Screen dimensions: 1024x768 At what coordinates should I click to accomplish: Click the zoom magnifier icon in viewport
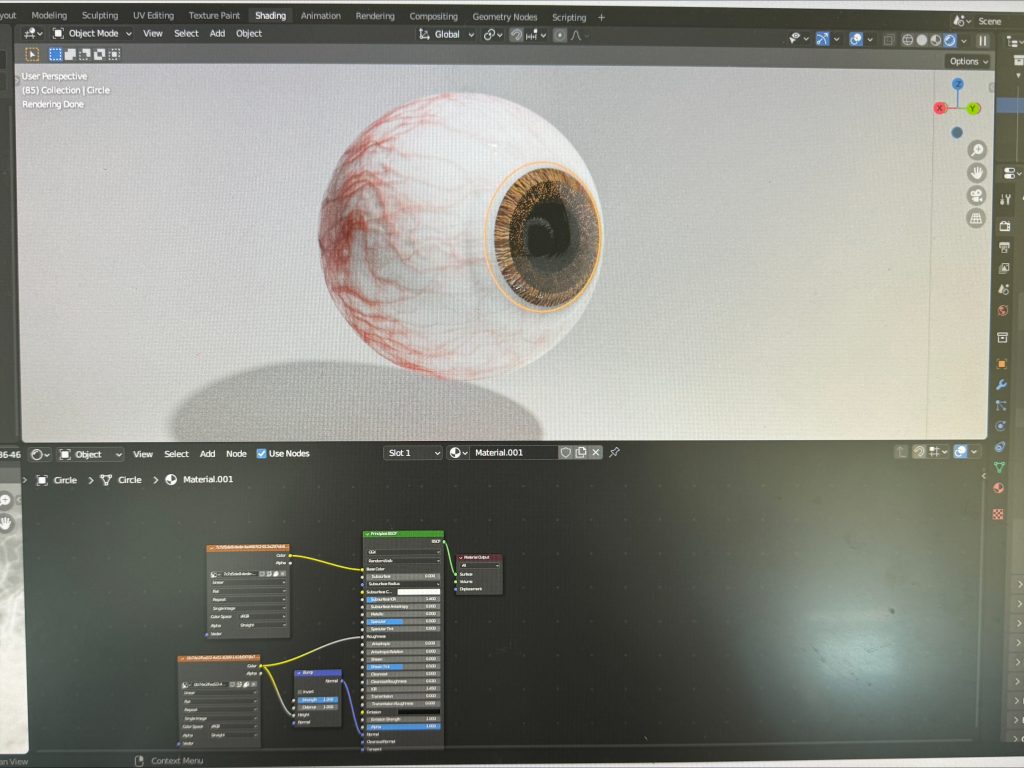976,151
